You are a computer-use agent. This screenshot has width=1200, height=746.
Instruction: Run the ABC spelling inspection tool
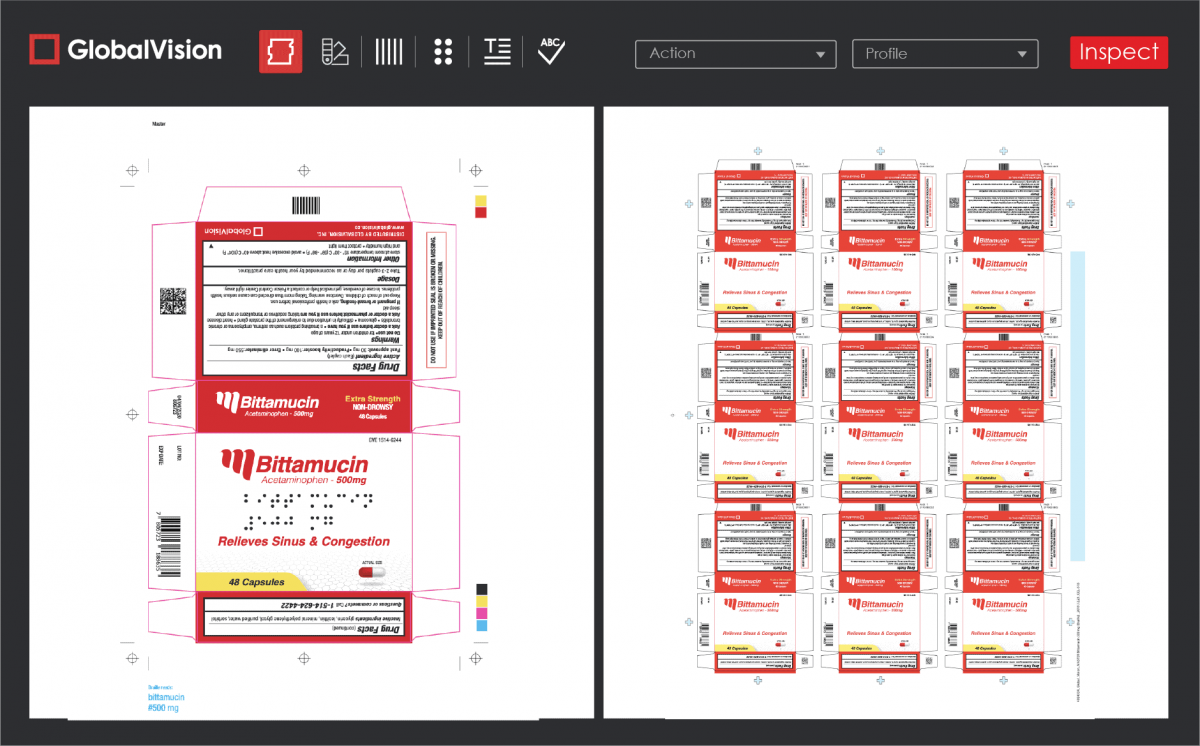(x=550, y=51)
